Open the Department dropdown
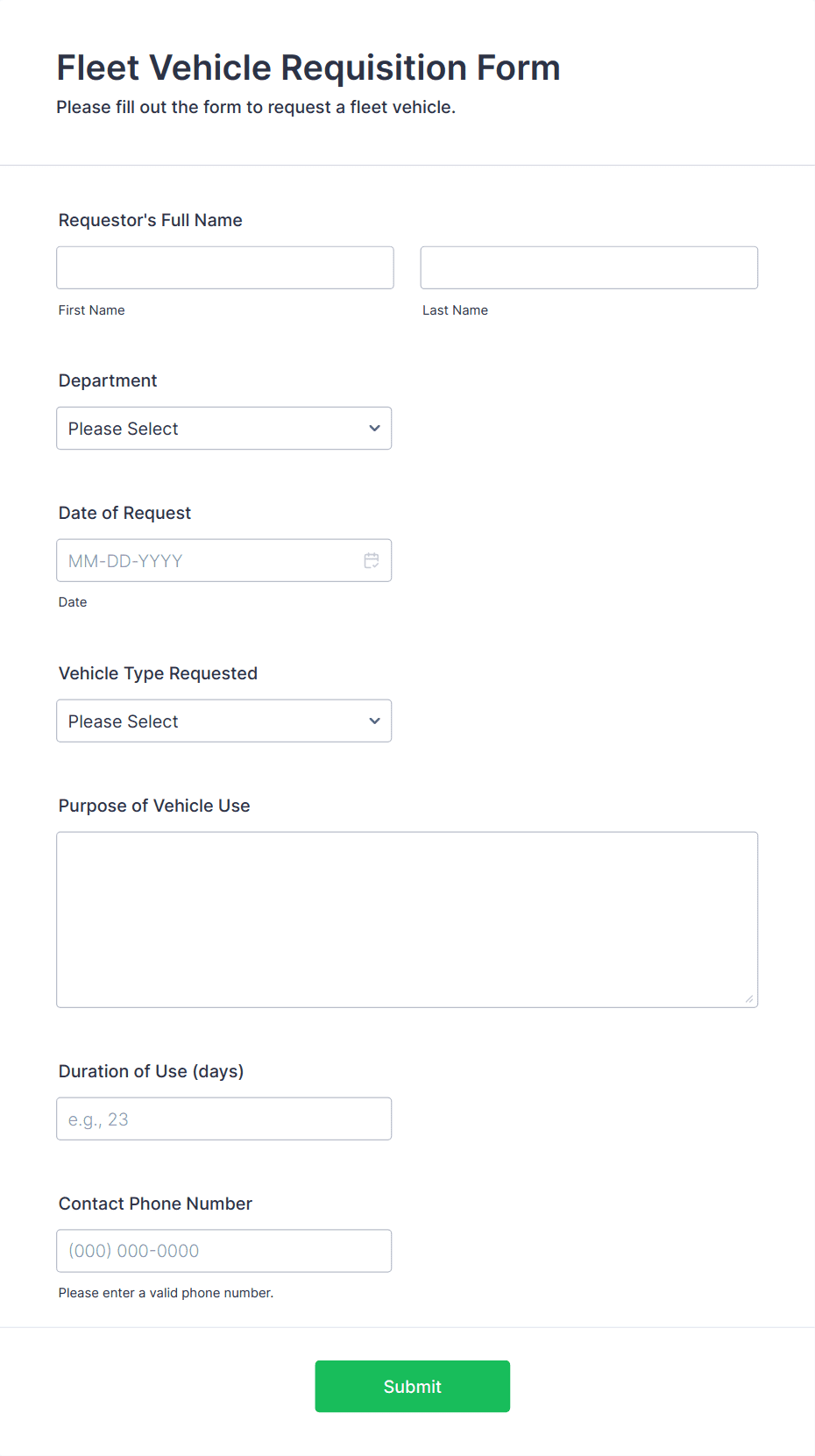 tap(223, 429)
